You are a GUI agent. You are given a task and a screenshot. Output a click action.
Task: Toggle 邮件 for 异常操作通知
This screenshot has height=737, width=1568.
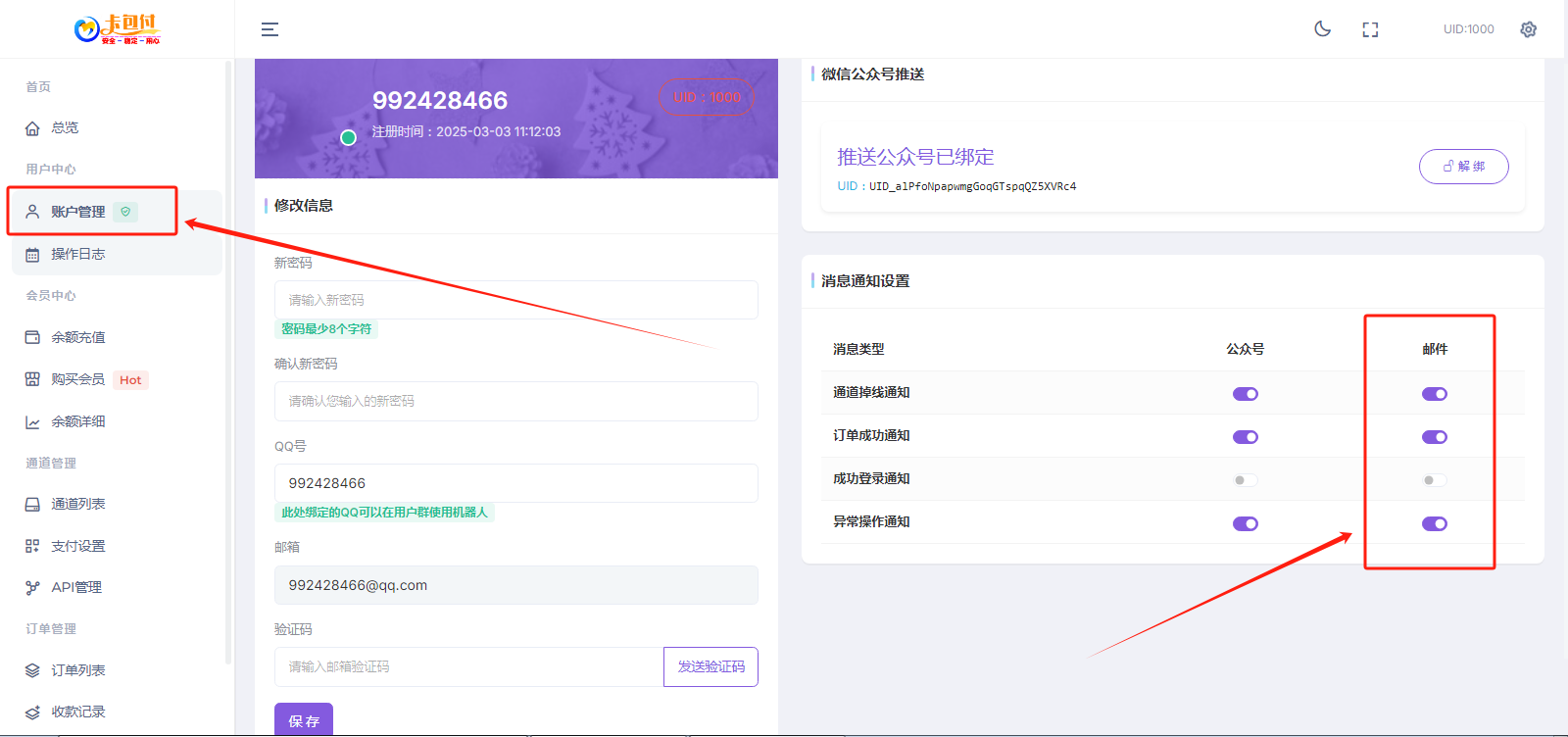coord(1435,523)
